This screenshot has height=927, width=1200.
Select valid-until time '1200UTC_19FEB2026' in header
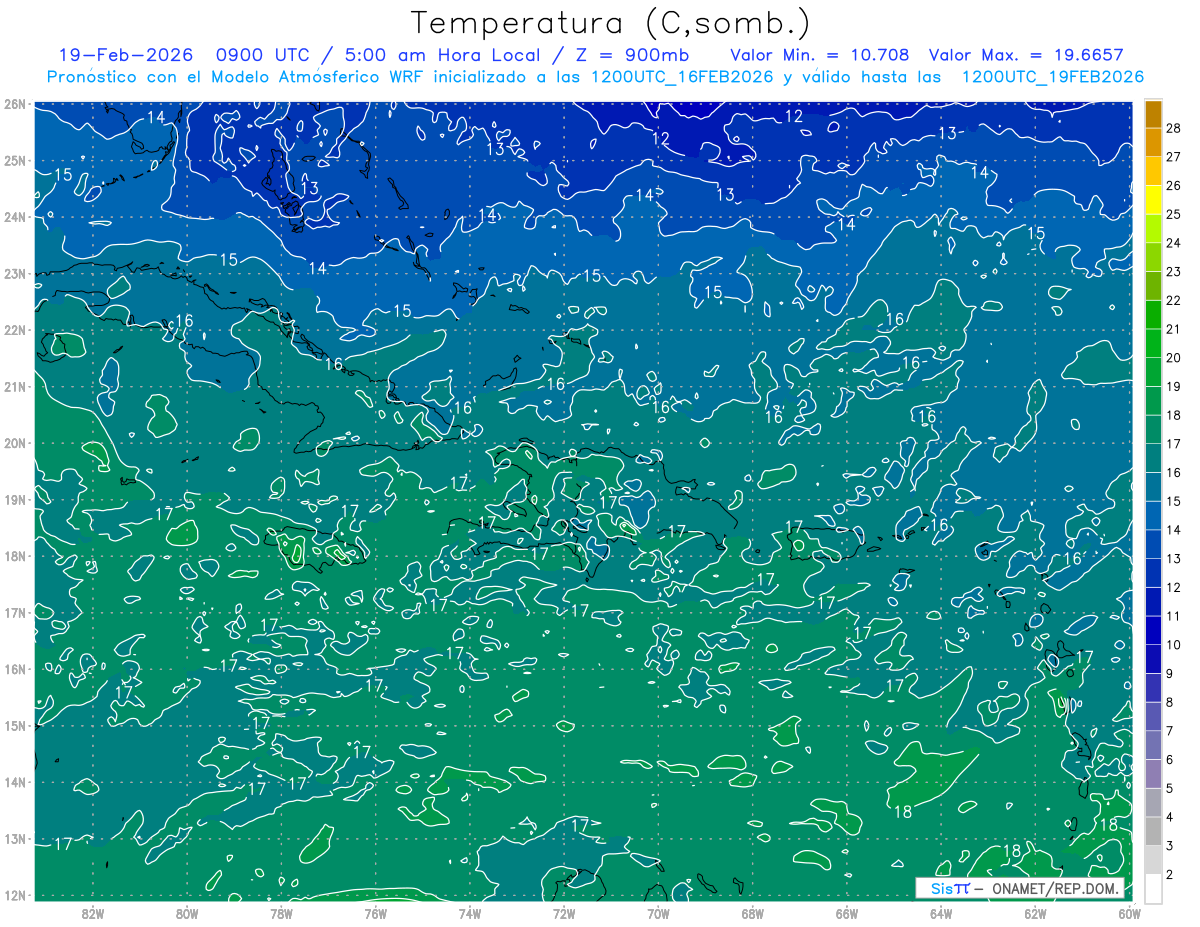[1052, 77]
